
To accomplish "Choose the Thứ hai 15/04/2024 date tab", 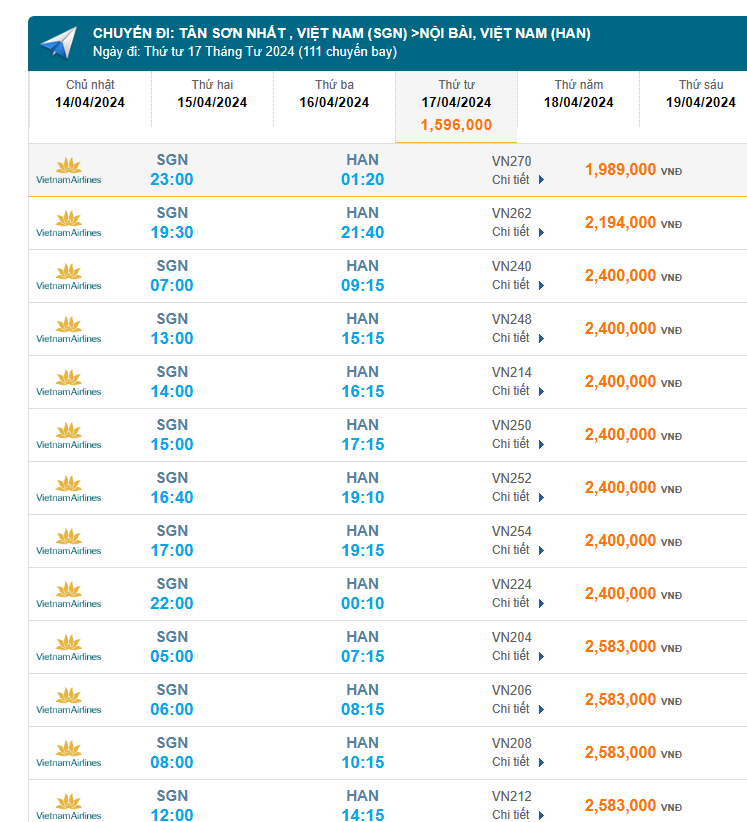I will click(x=212, y=94).
